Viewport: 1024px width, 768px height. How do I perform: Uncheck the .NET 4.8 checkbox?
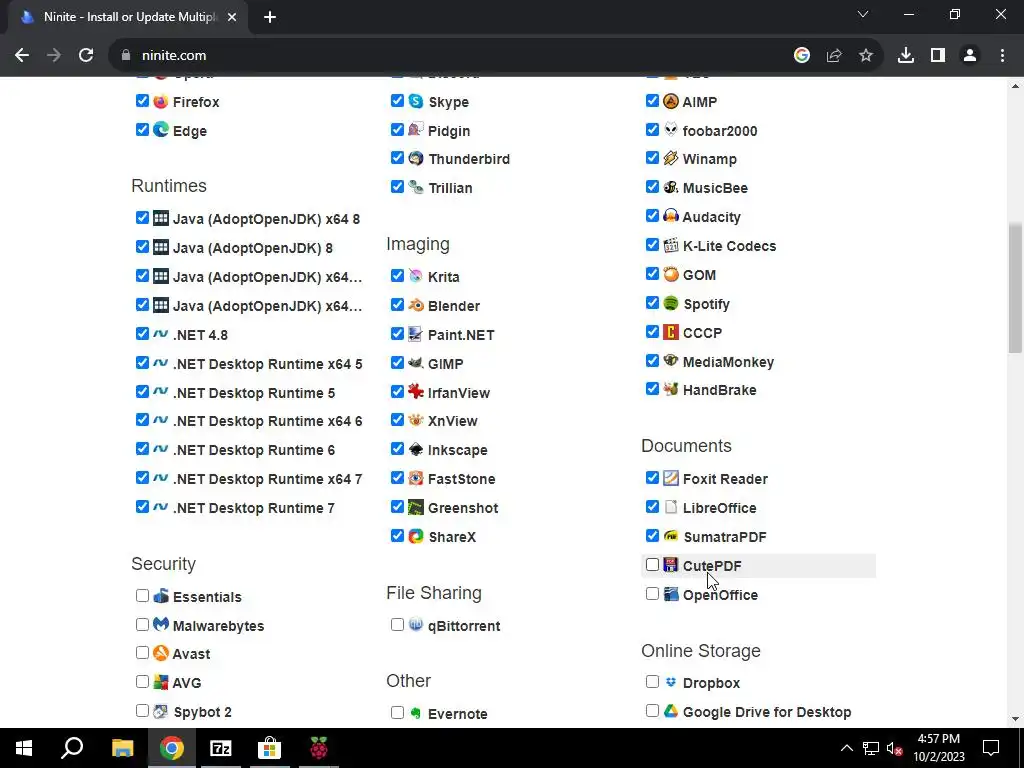tap(142, 334)
